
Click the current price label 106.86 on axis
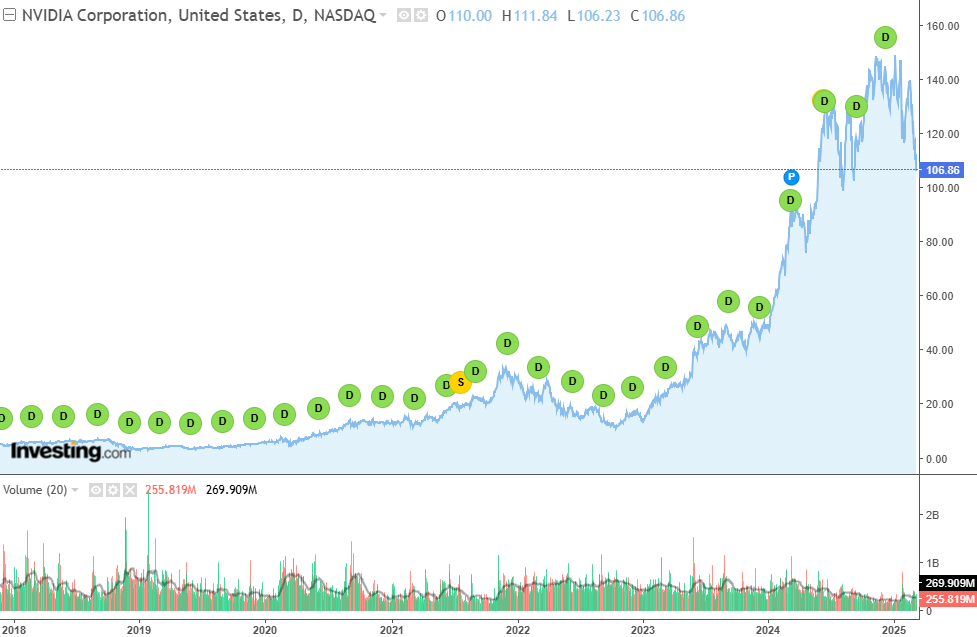(x=943, y=170)
